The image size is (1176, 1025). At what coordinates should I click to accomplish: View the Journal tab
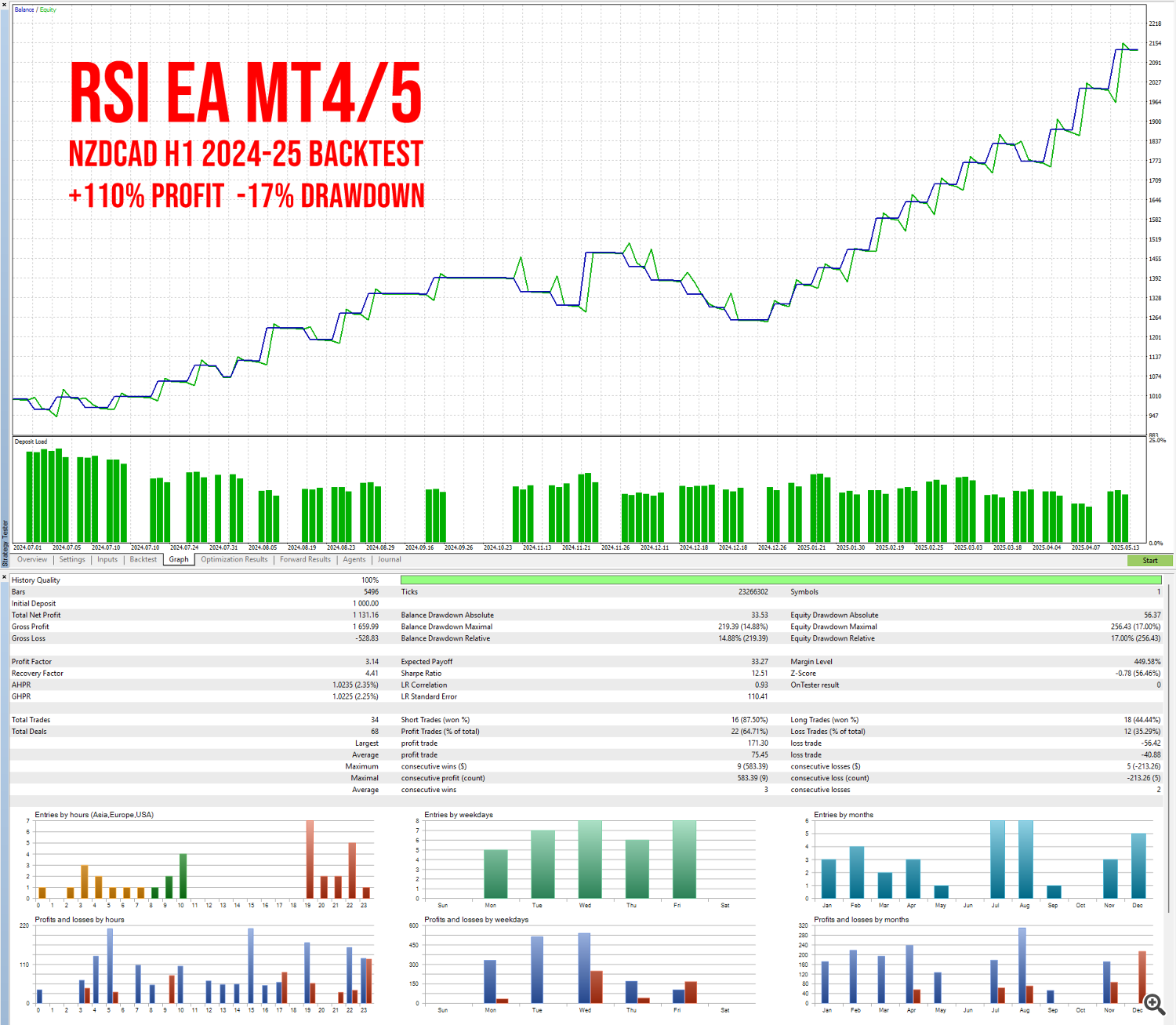pyautogui.click(x=389, y=559)
